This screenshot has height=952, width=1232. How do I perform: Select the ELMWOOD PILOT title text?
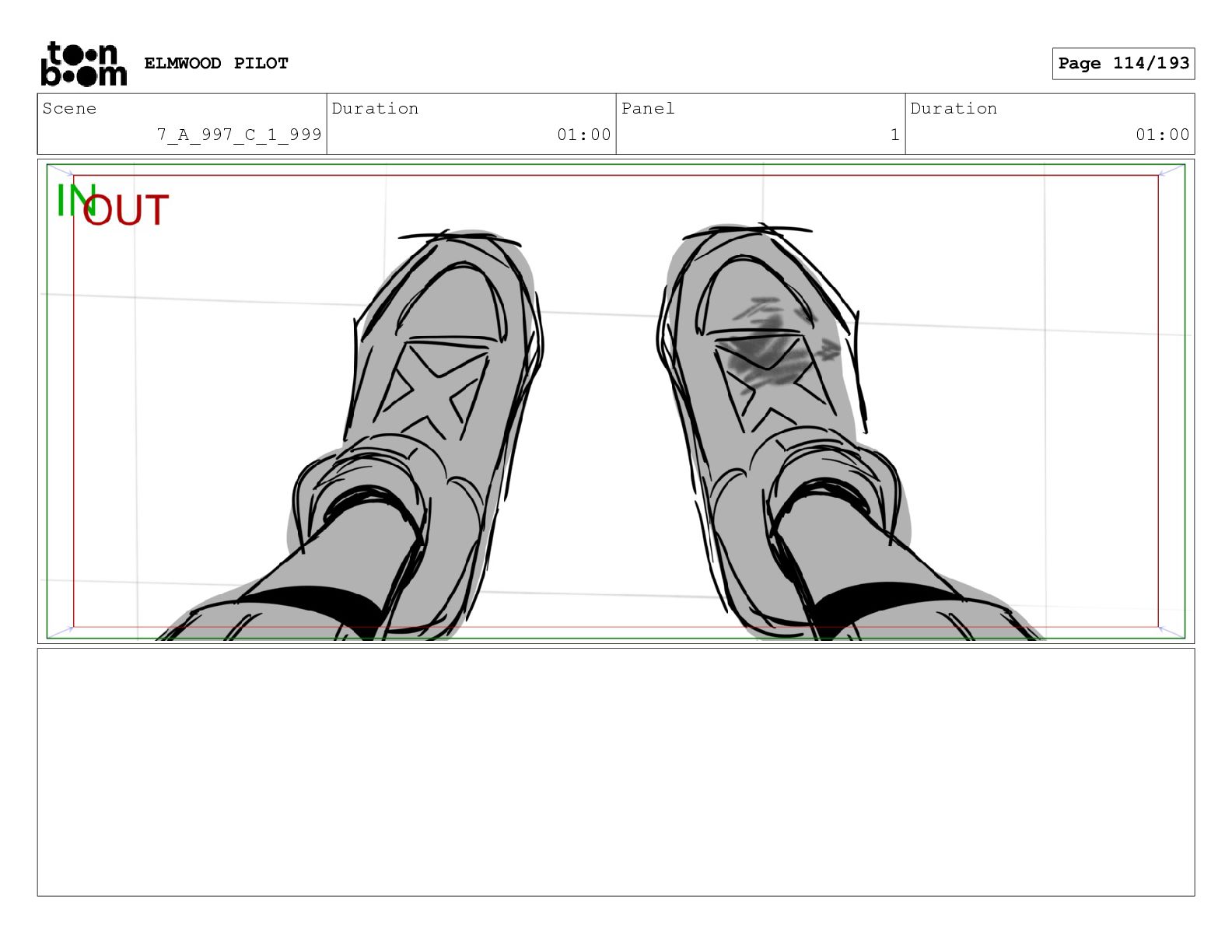pos(216,63)
